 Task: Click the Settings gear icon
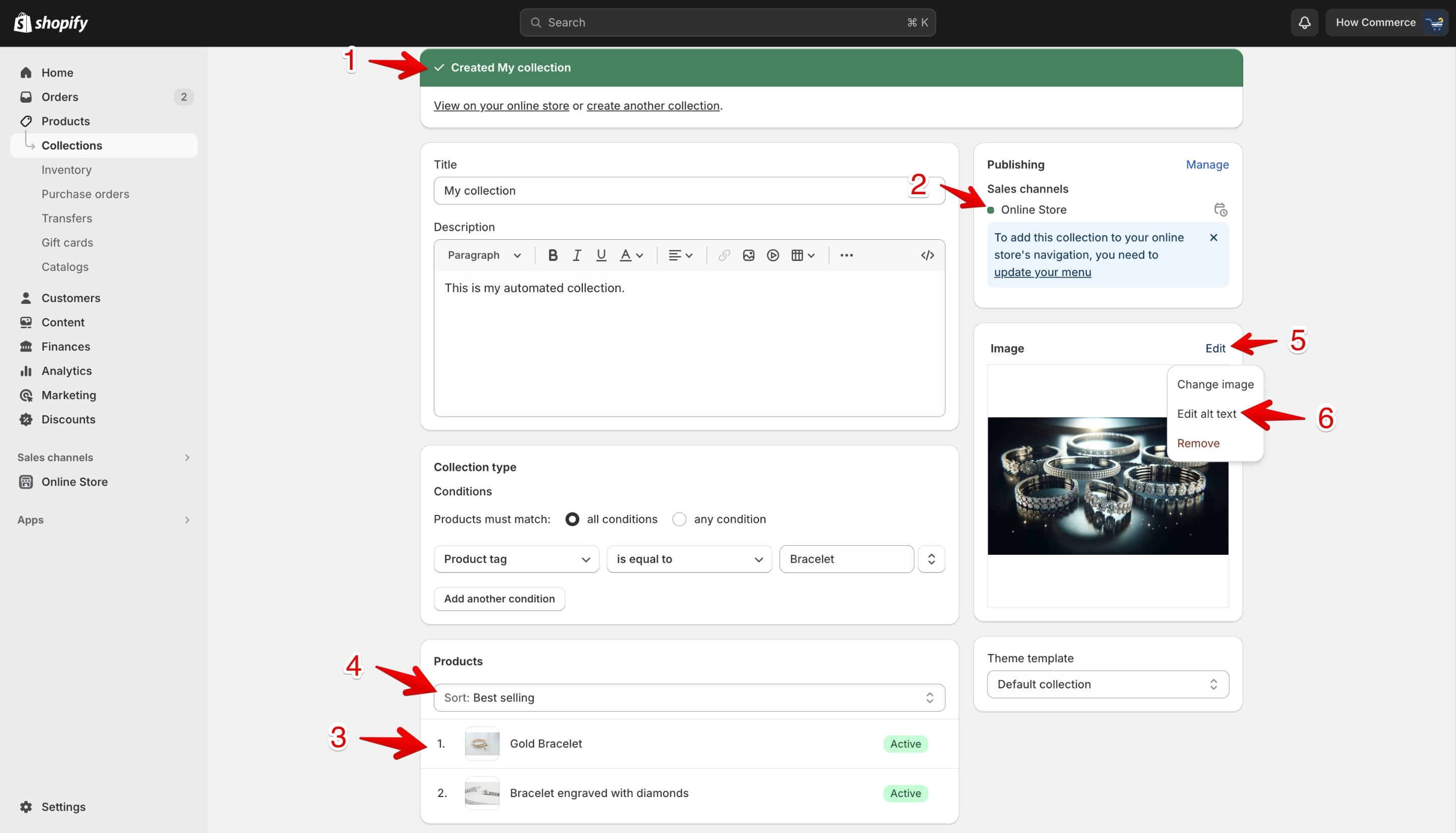26,807
